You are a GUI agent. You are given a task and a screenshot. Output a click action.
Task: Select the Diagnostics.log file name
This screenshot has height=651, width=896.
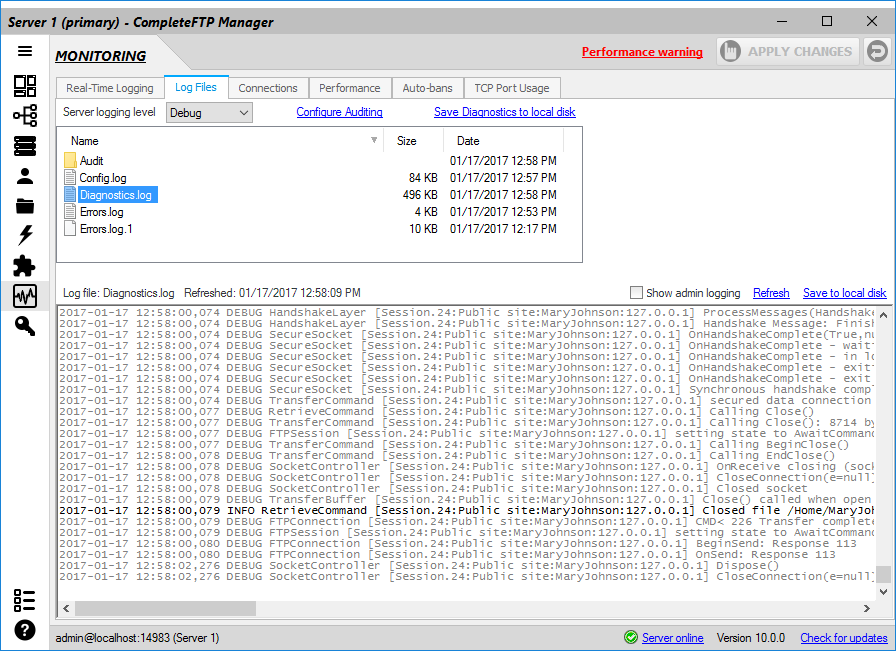point(116,195)
